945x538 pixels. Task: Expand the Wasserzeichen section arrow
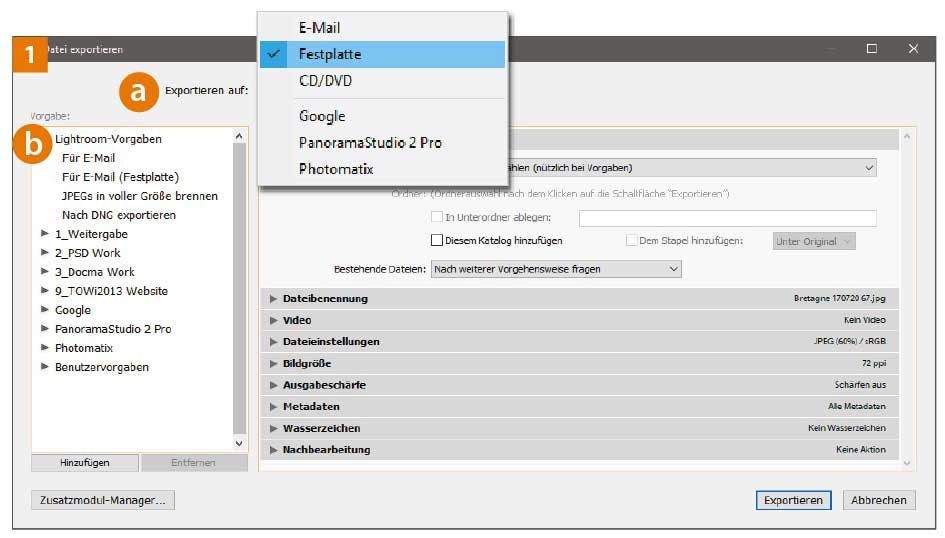pyautogui.click(x=273, y=428)
